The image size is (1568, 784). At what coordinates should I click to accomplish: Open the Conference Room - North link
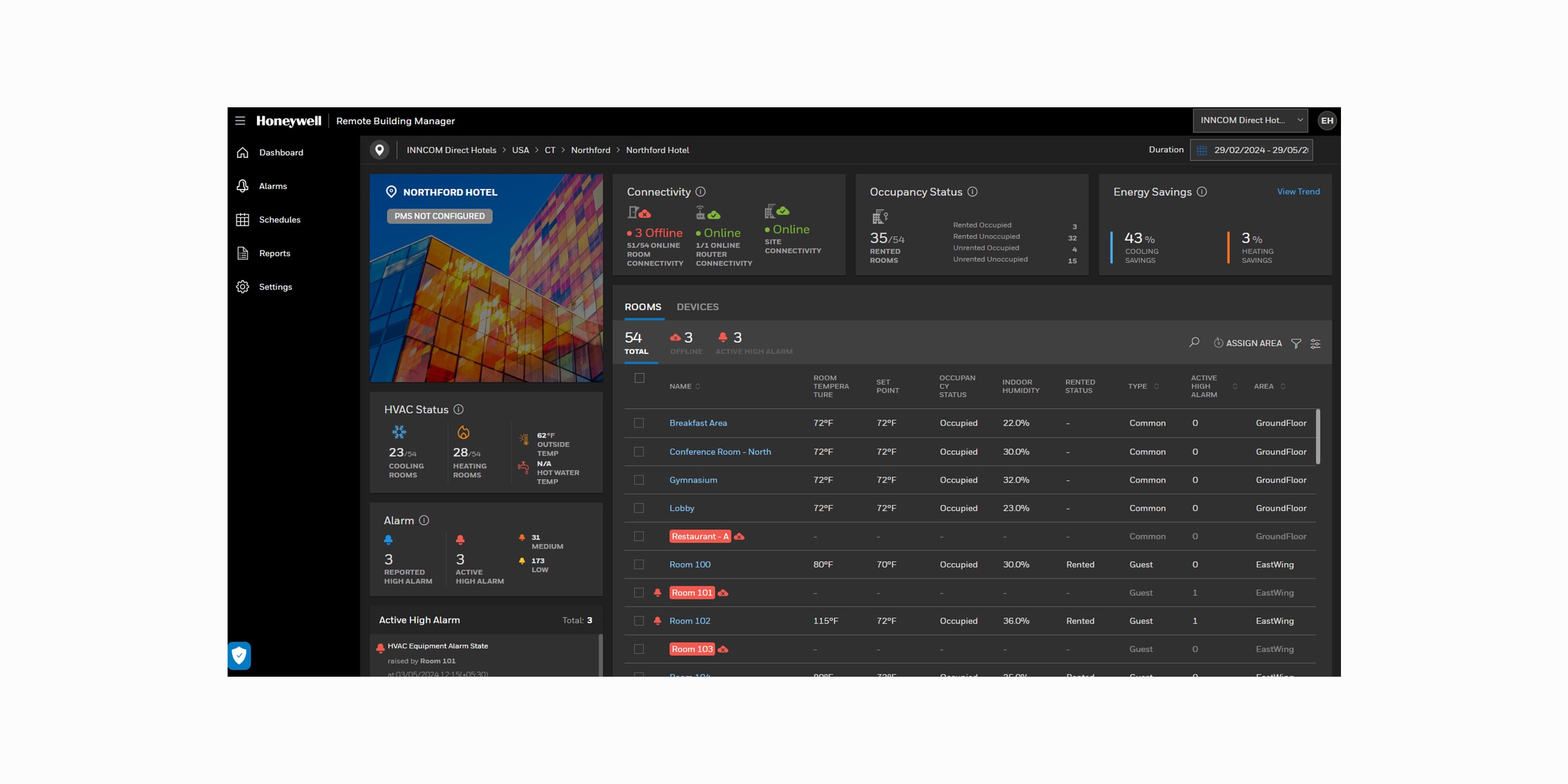[x=720, y=452]
